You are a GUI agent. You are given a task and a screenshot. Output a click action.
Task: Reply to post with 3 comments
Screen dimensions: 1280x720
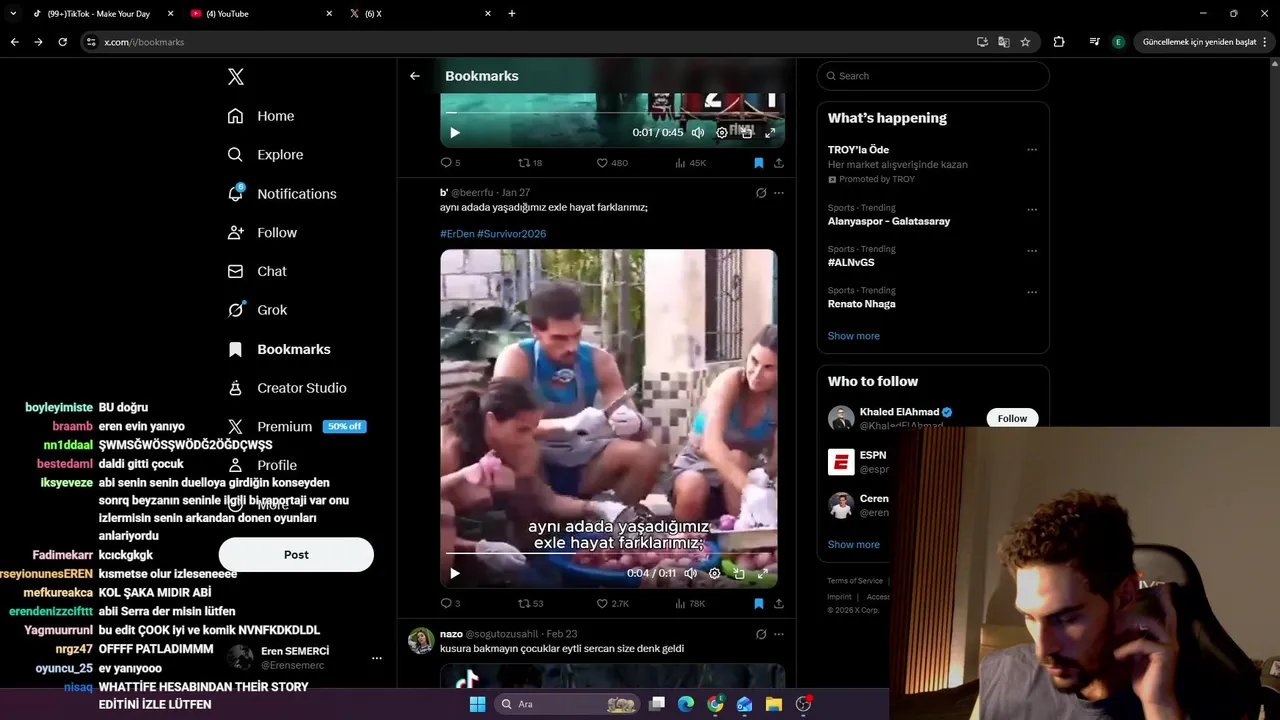pos(451,604)
